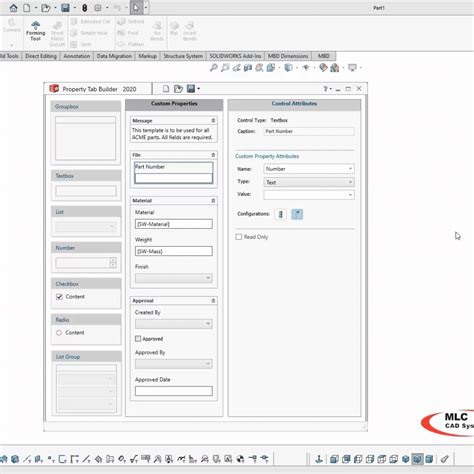Activate the Select cursor tool icon
Viewport: 474px width, 474px height.
[136, 8]
